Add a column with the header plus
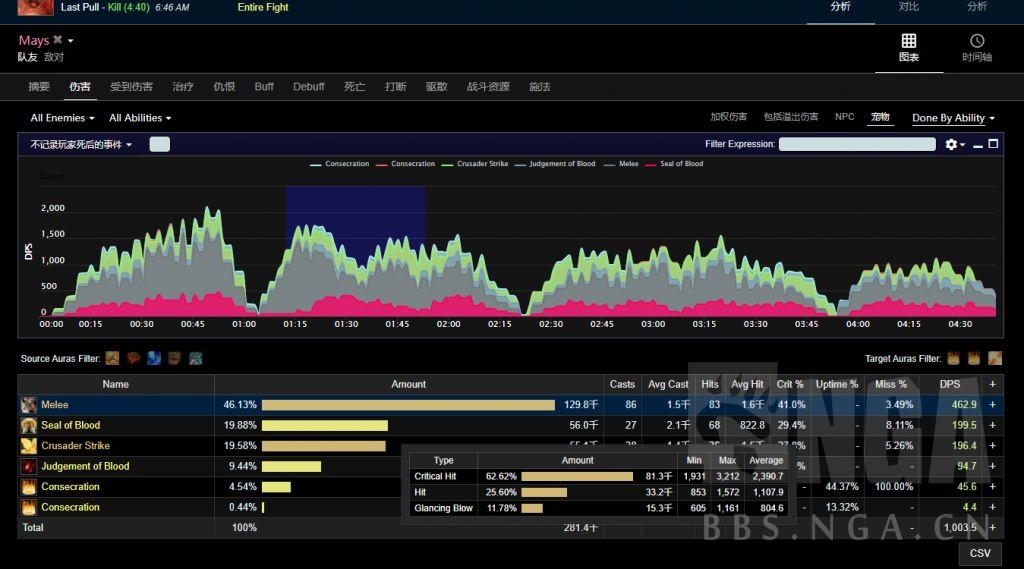 pos(992,384)
